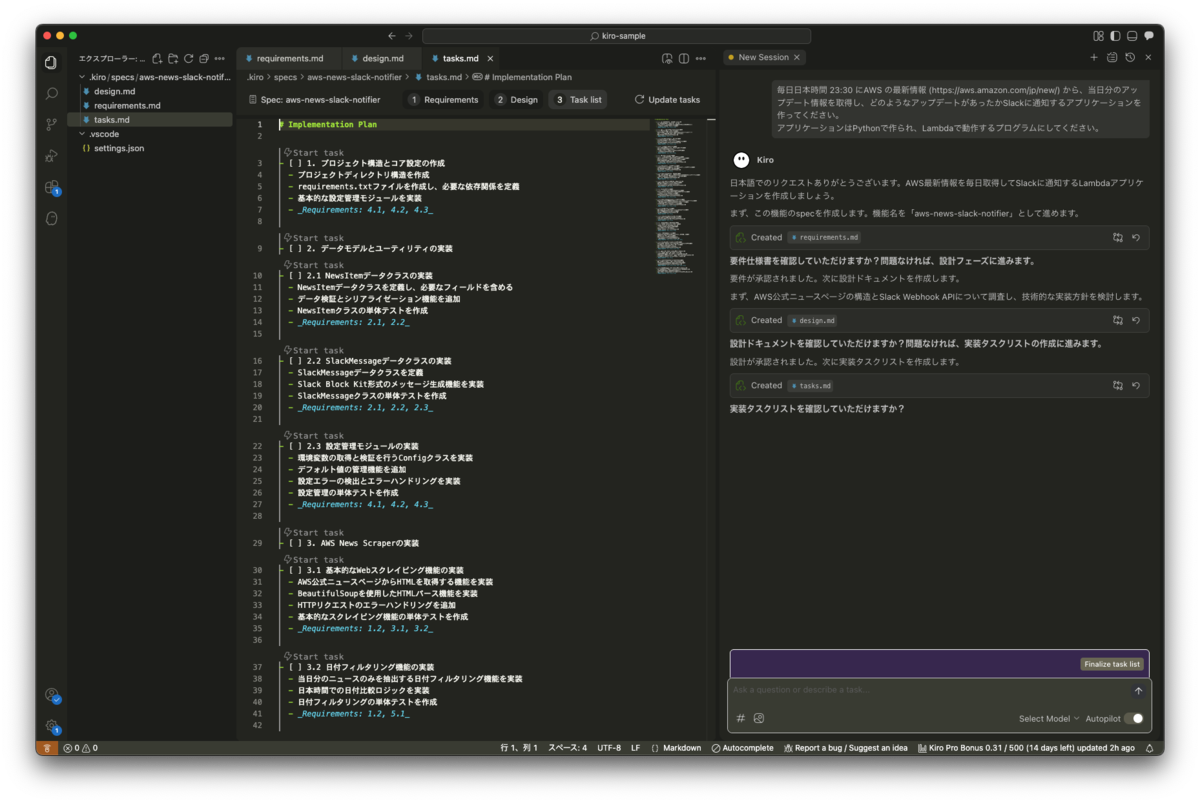
Task: Open tasks.md file chip in chat
Action: point(811,385)
